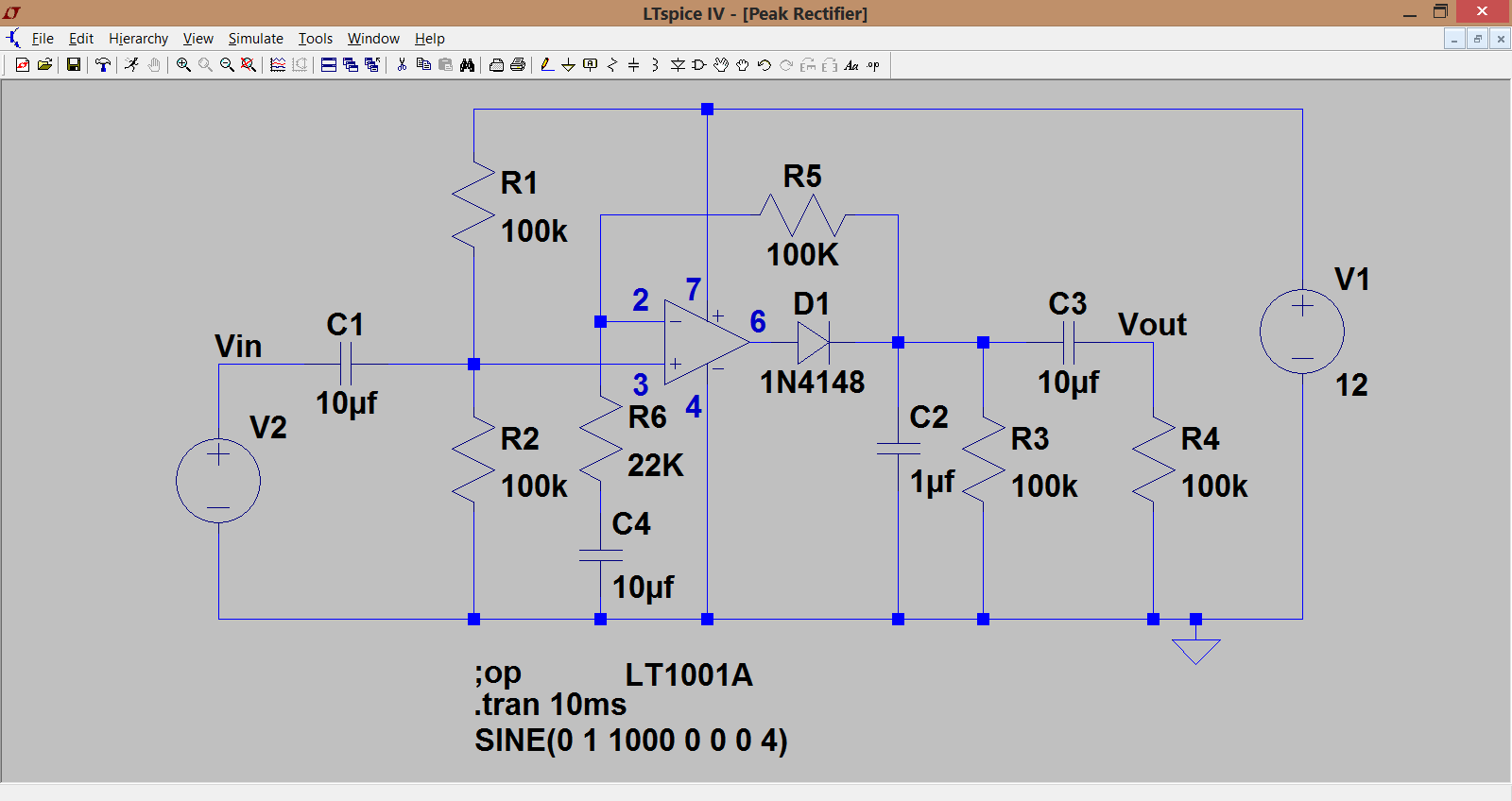
Task: Open the Hierarchy menu
Action: pos(138,39)
